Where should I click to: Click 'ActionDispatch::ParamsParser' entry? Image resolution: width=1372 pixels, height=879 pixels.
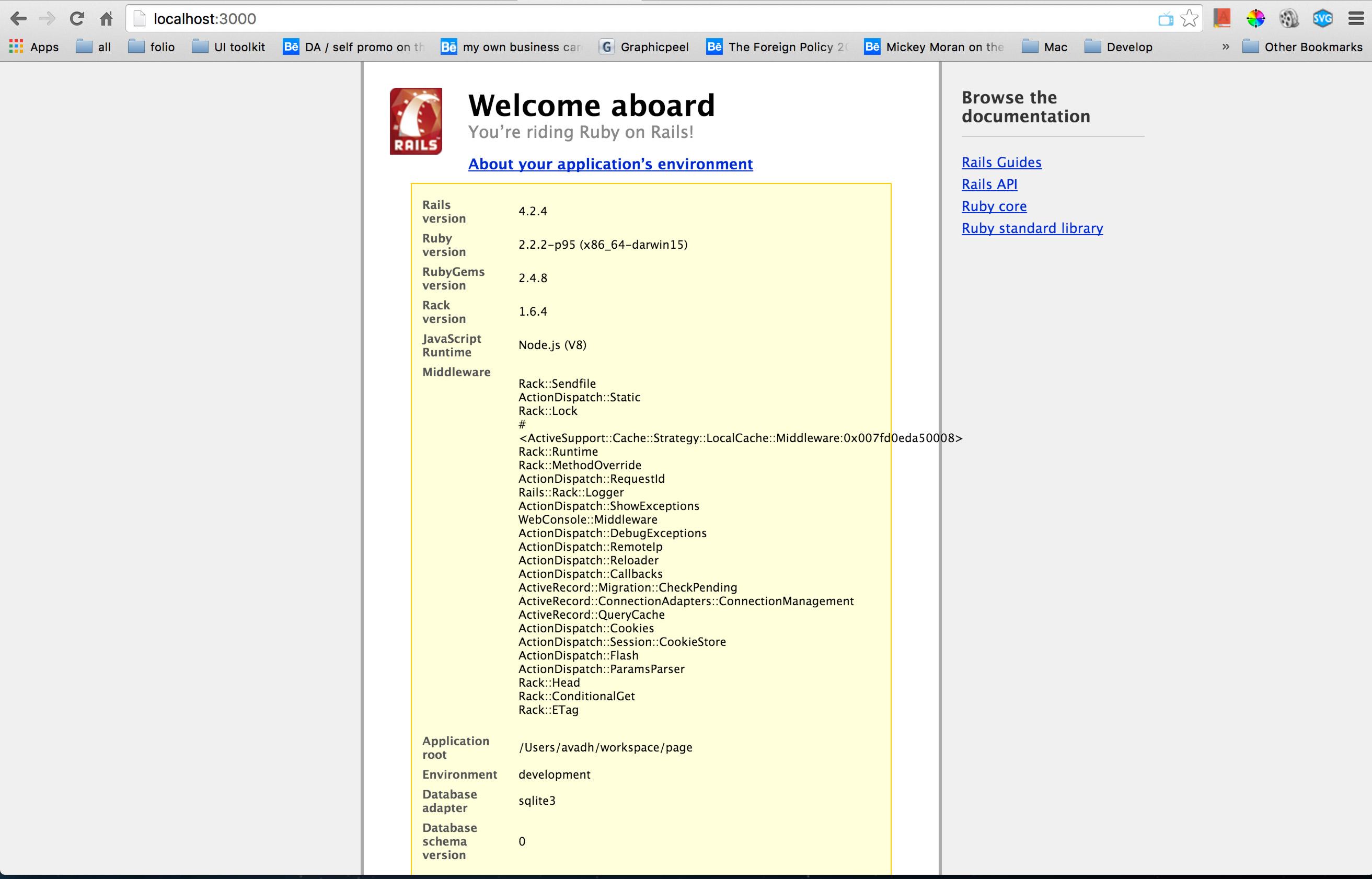(601, 669)
